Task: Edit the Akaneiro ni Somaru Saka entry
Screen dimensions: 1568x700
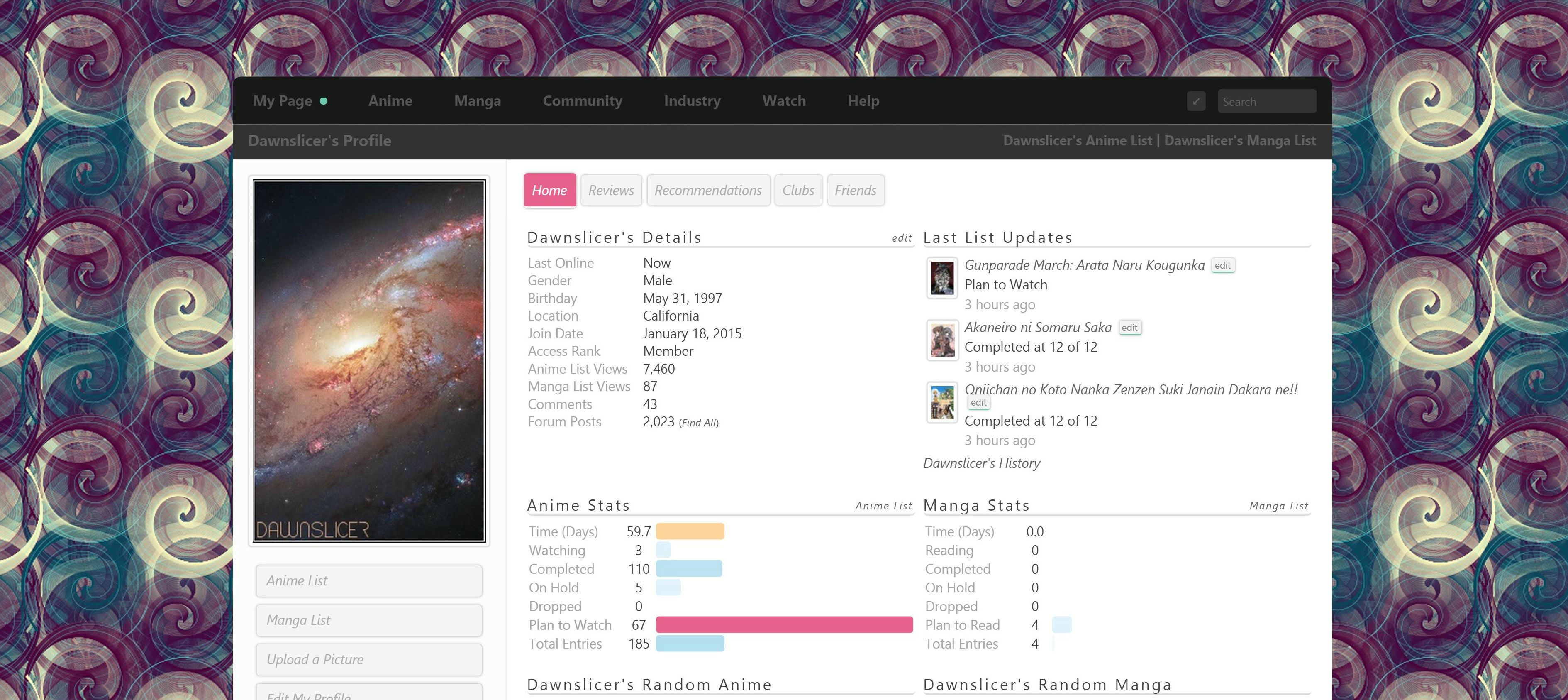Action: click(1129, 328)
